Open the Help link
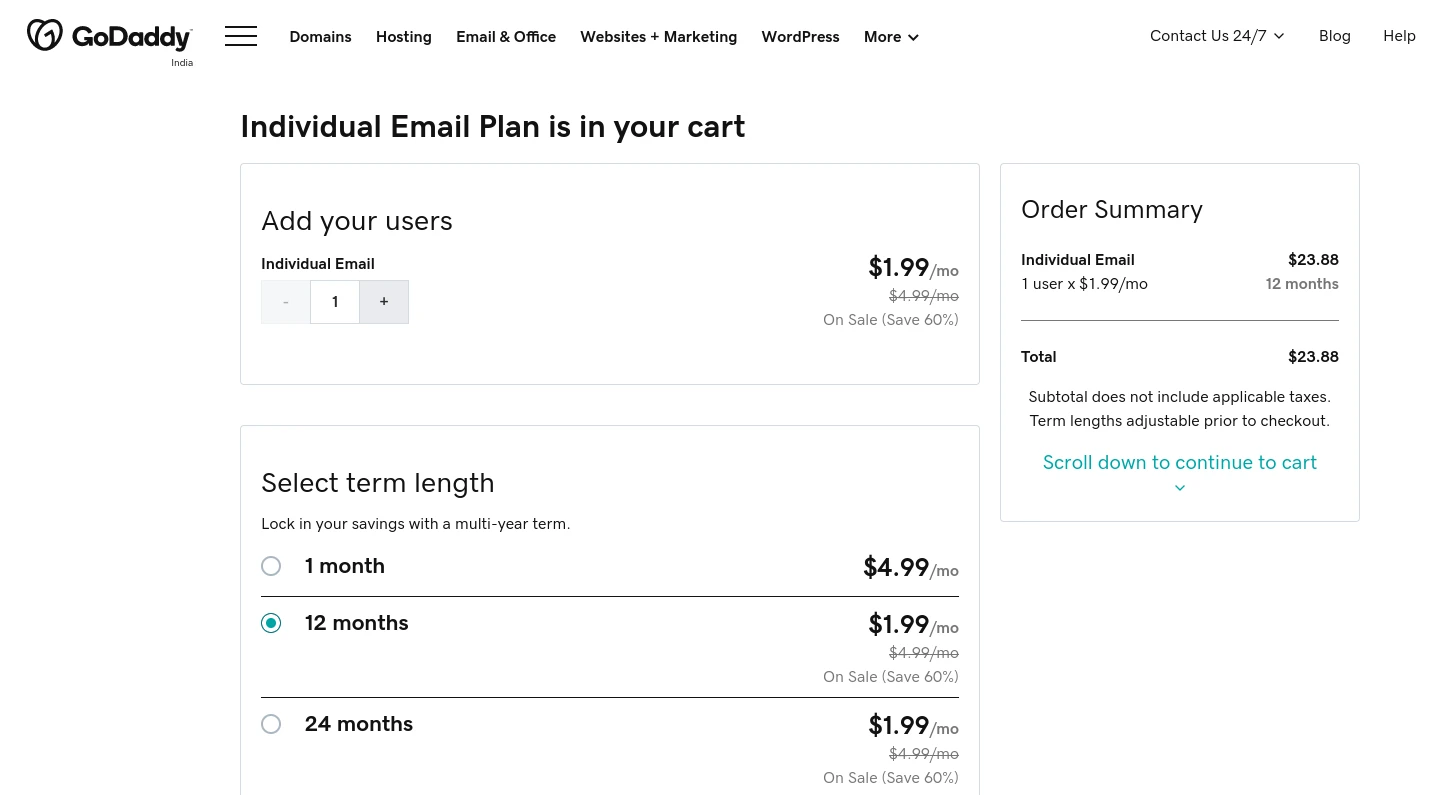The height and width of the screenshot is (795, 1435). (x=1399, y=36)
